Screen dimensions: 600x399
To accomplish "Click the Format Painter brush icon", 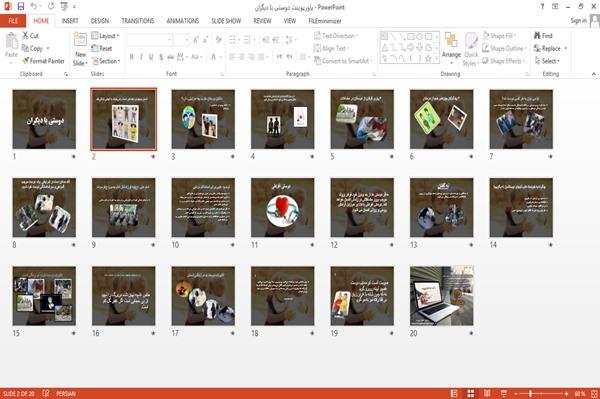I will [25, 61].
